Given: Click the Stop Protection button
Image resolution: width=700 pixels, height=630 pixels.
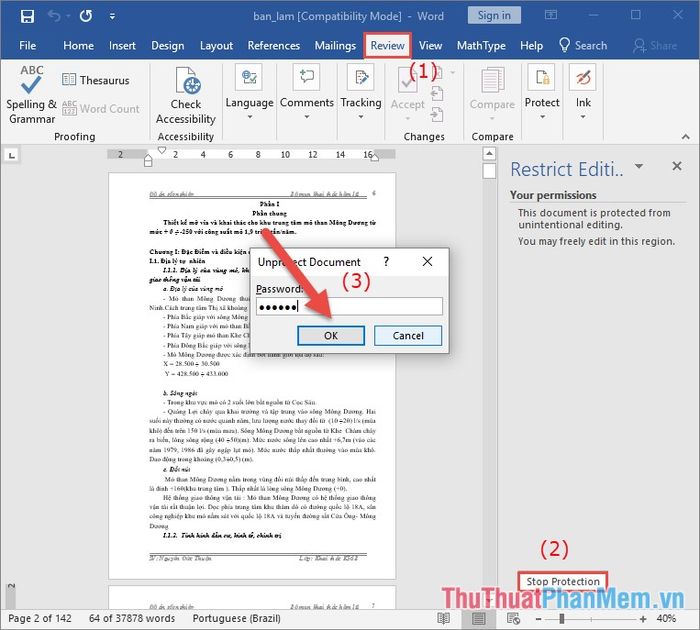Looking at the screenshot, I should [563, 581].
